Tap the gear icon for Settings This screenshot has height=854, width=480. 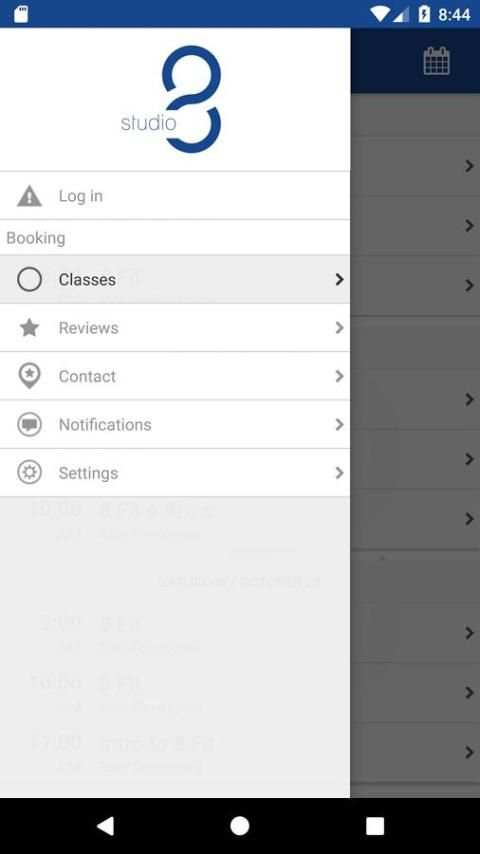[29, 472]
